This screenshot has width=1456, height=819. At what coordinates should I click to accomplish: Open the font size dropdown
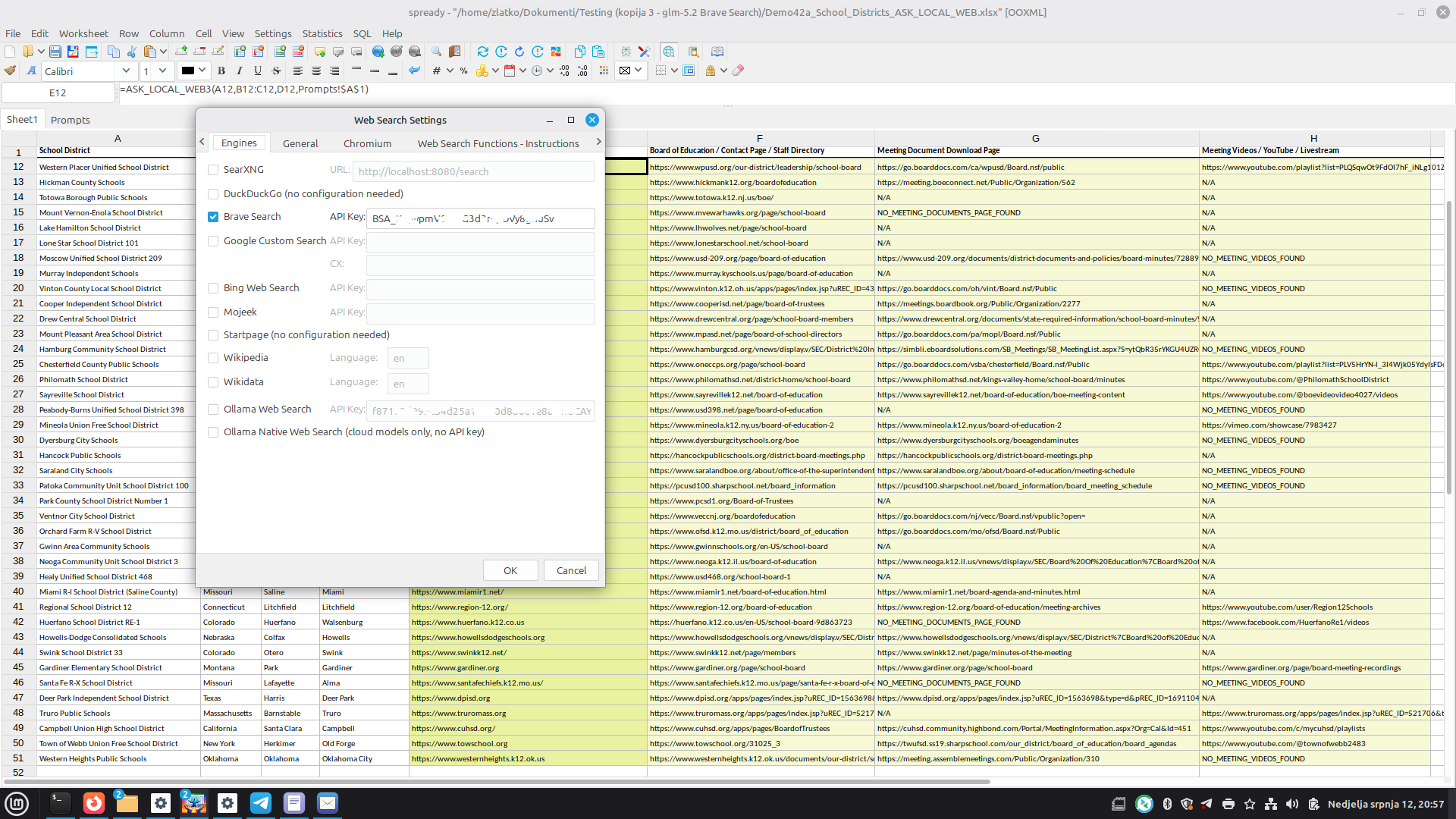pos(162,71)
